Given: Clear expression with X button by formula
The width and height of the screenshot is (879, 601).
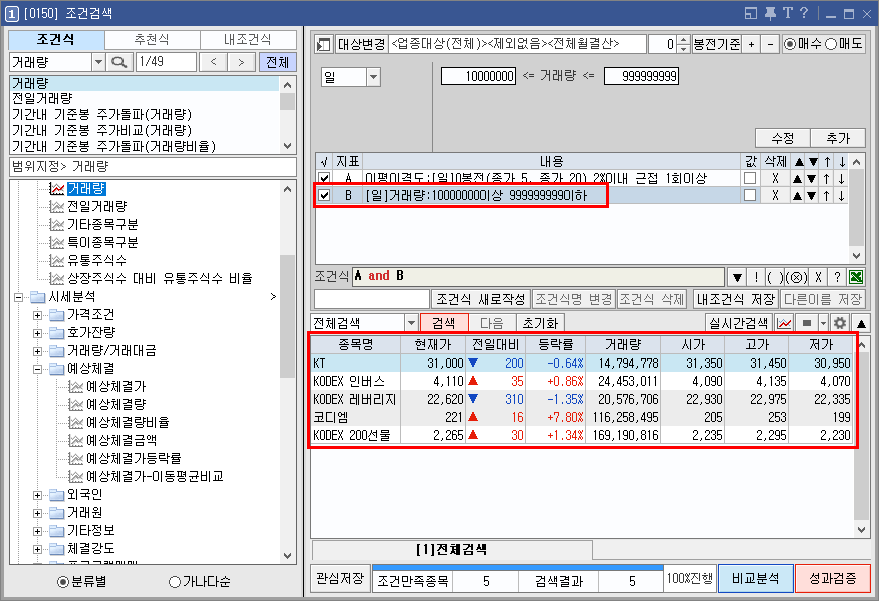Looking at the screenshot, I should [818, 277].
